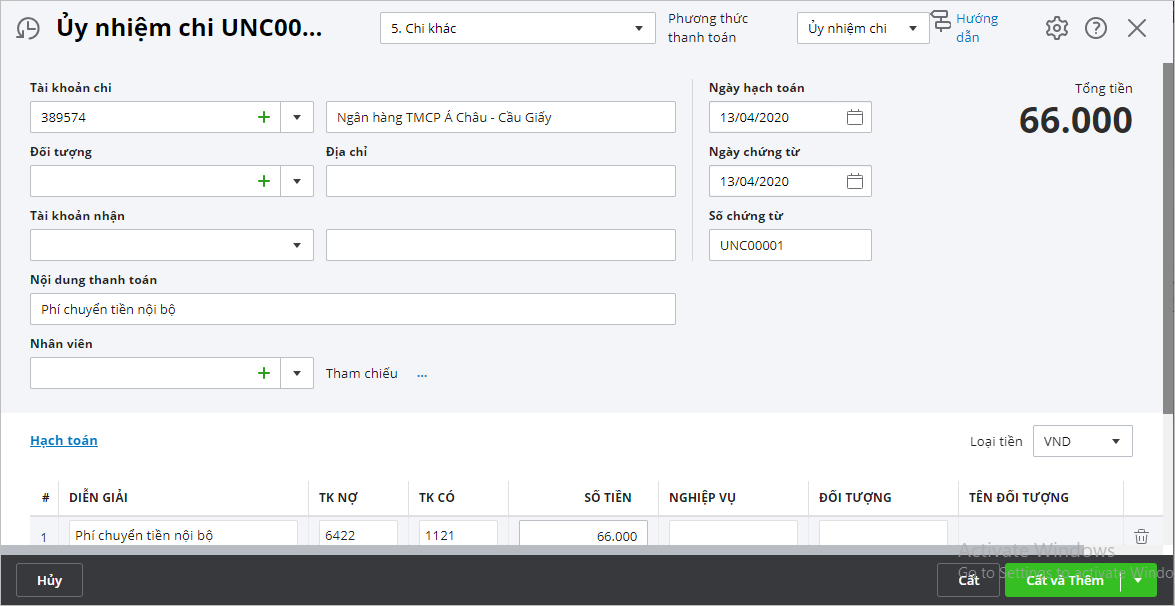Open the Hướng dẫn guide link
The width and height of the screenshot is (1175, 606).
coord(975,27)
